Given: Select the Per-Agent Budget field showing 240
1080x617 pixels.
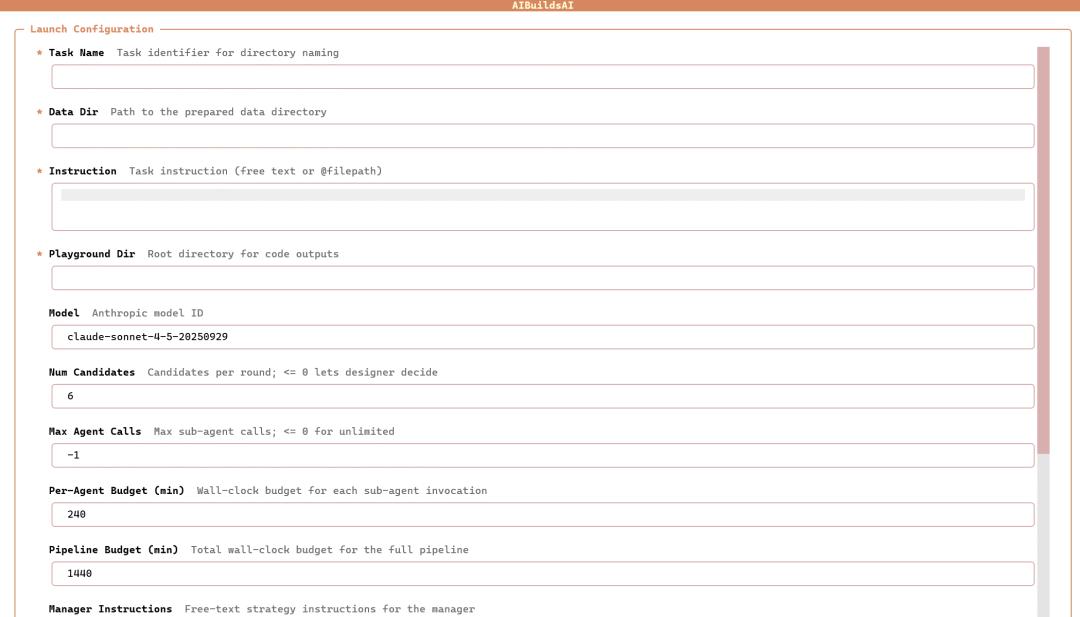Looking at the screenshot, I should point(542,514).
